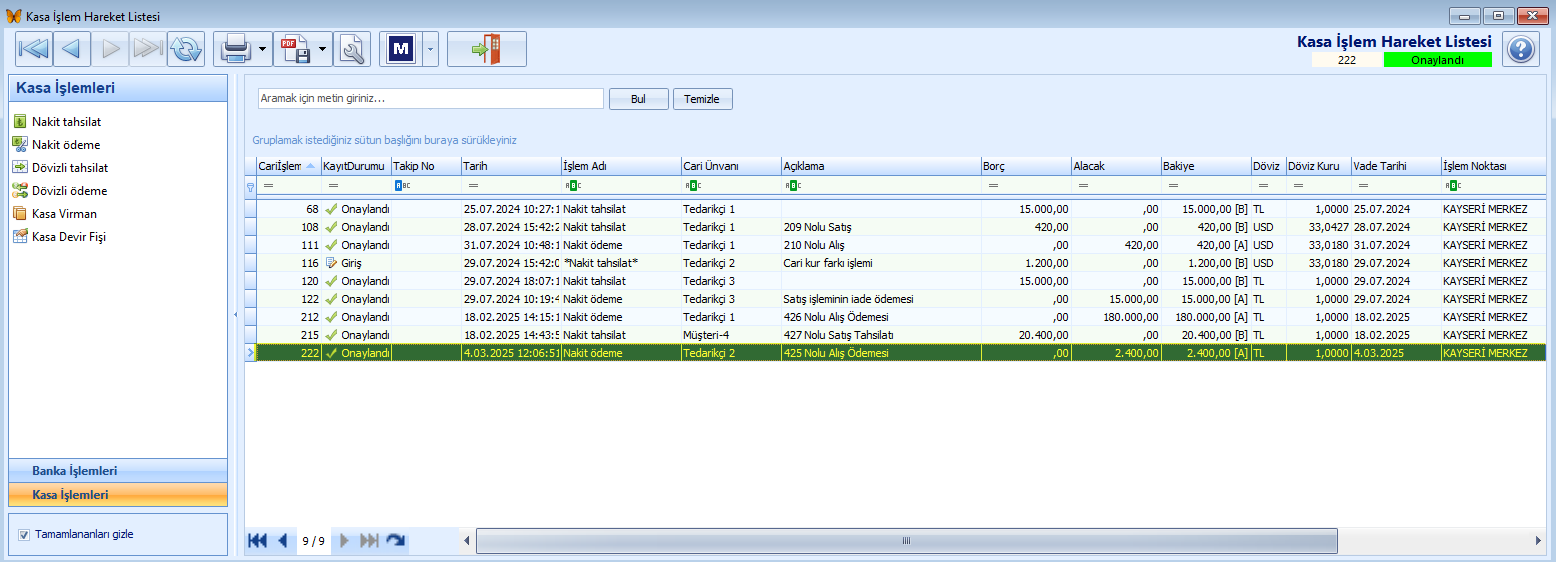This screenshot has width=1556, height=562.
Task: Open Nakit tahsilat from sidebar
Action: [x=66, y=122]
